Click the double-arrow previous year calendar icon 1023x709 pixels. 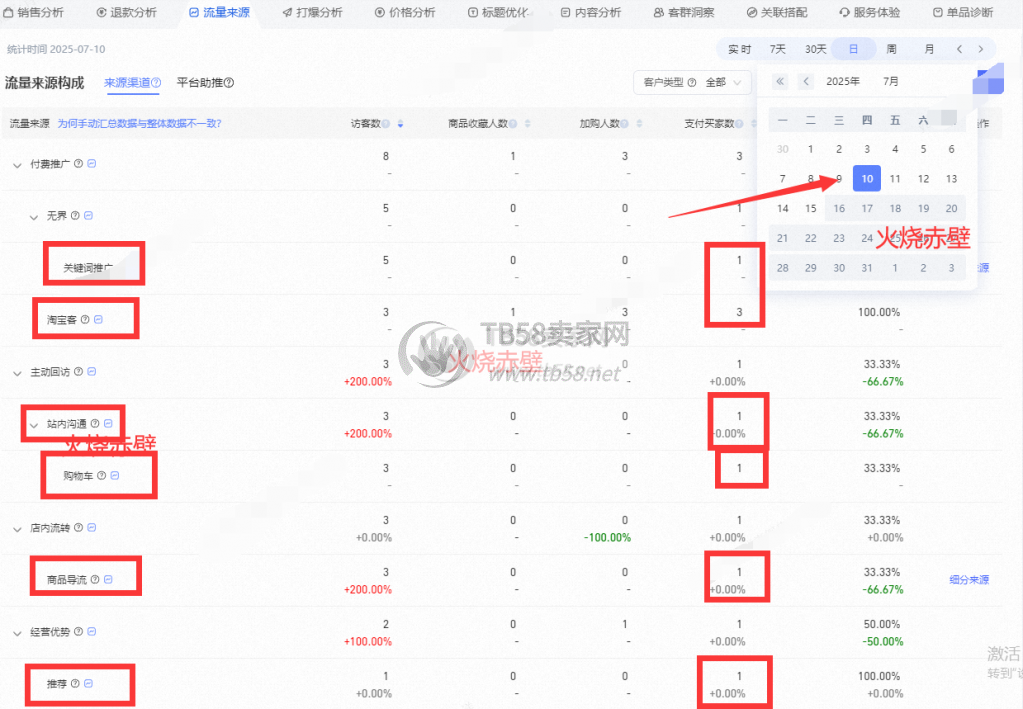point(780,81)
